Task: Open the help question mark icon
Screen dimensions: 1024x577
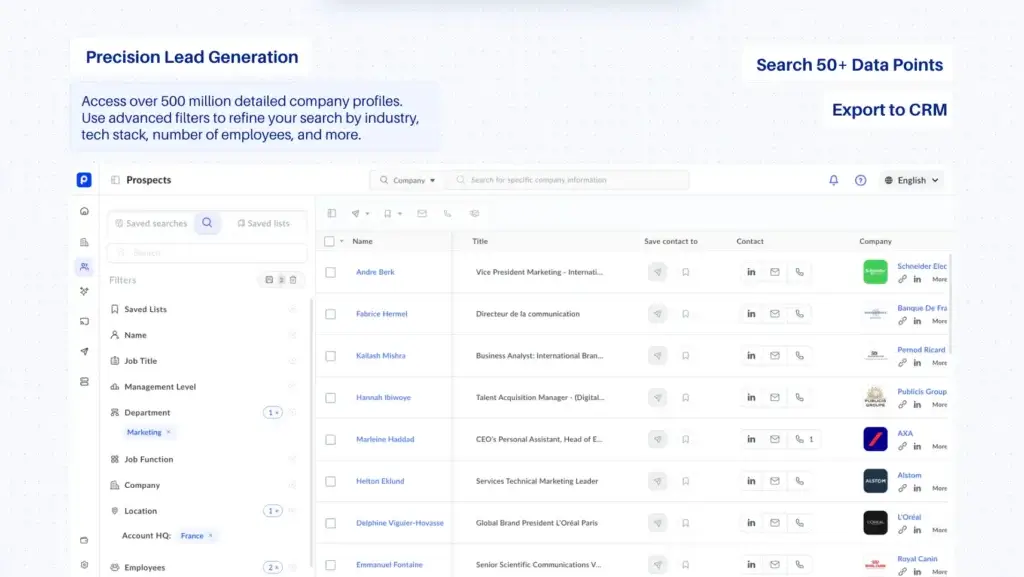Action: [x=860, y=181]
